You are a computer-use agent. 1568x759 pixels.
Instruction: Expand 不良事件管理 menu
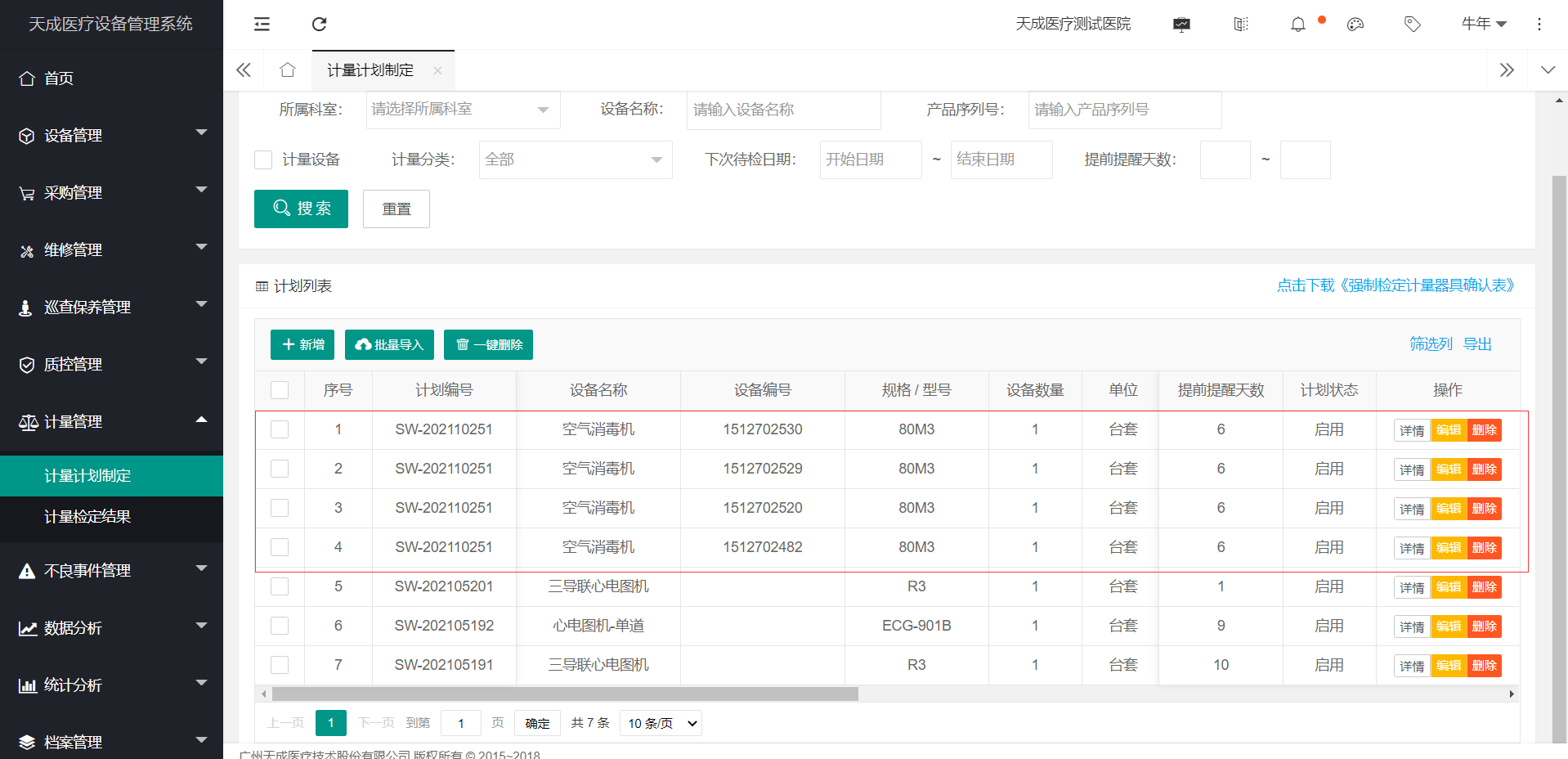111,571
